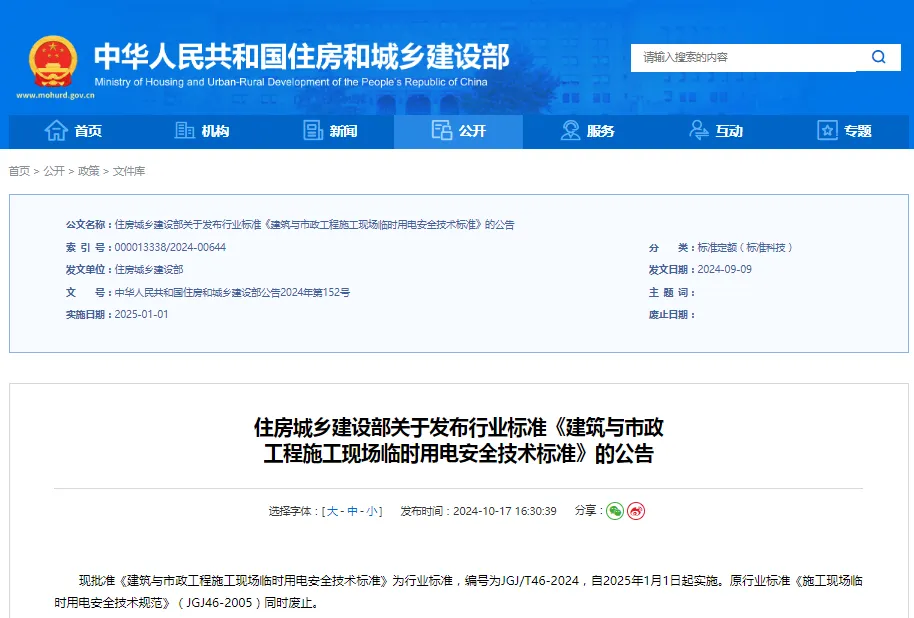Screen dimensions: 914x618
Task: Click the www.mohurd.gov.cn site address text
Action: [55, 97]
